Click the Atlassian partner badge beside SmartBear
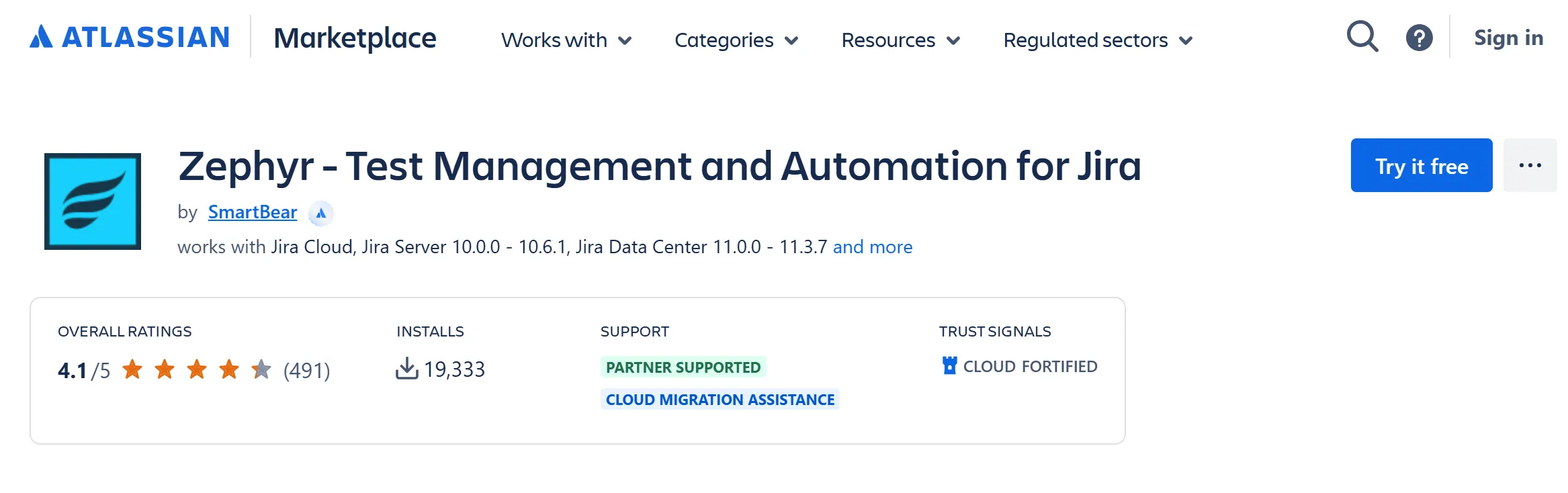The image size is (1568, 493). tap(321, 214)
